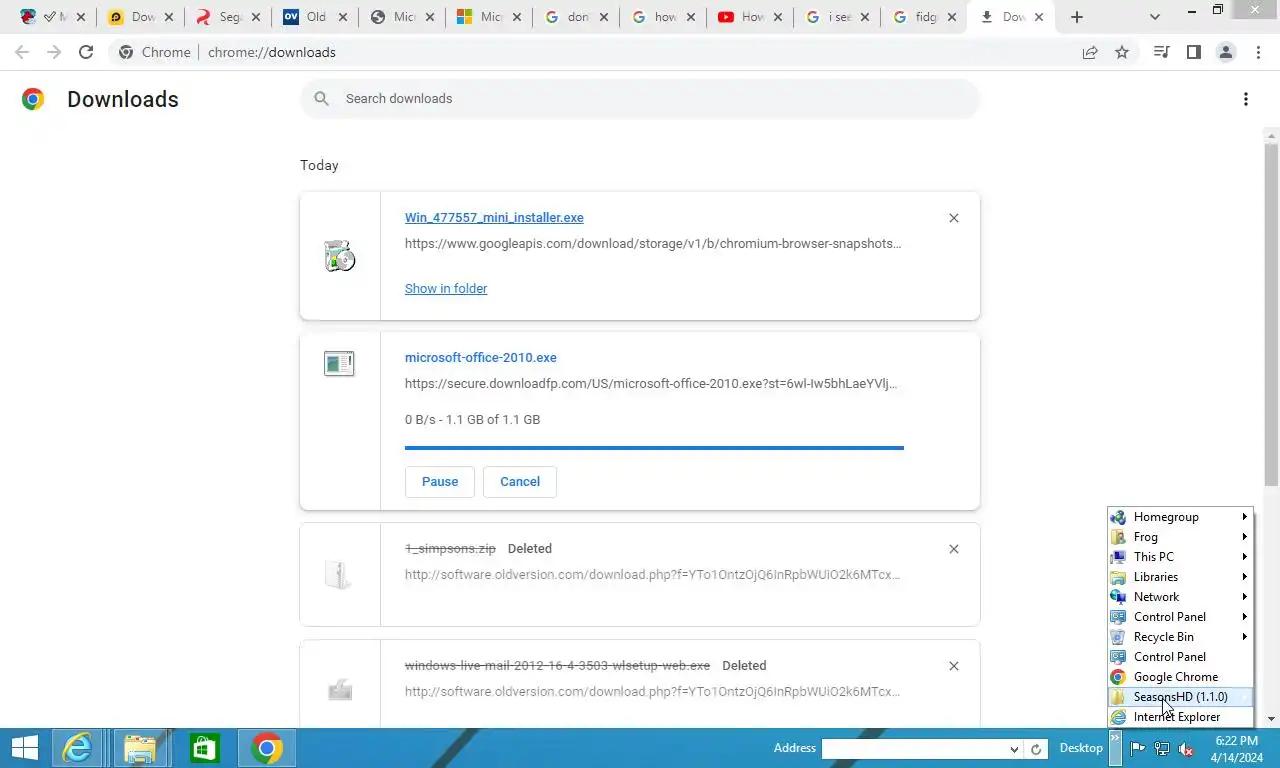Open the Chrome profile avatar icon
1280x768 pixels.
(x=1225, y=52)
